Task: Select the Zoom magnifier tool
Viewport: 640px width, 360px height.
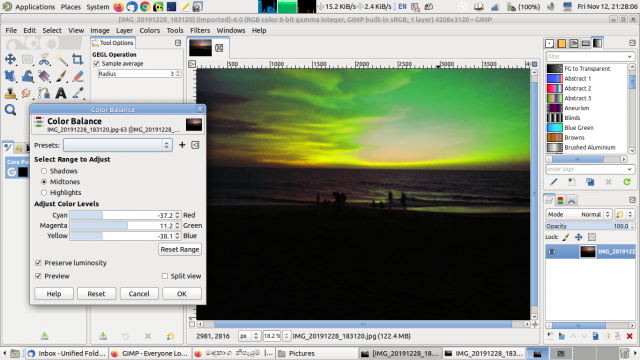Action: tap(10, 110)
